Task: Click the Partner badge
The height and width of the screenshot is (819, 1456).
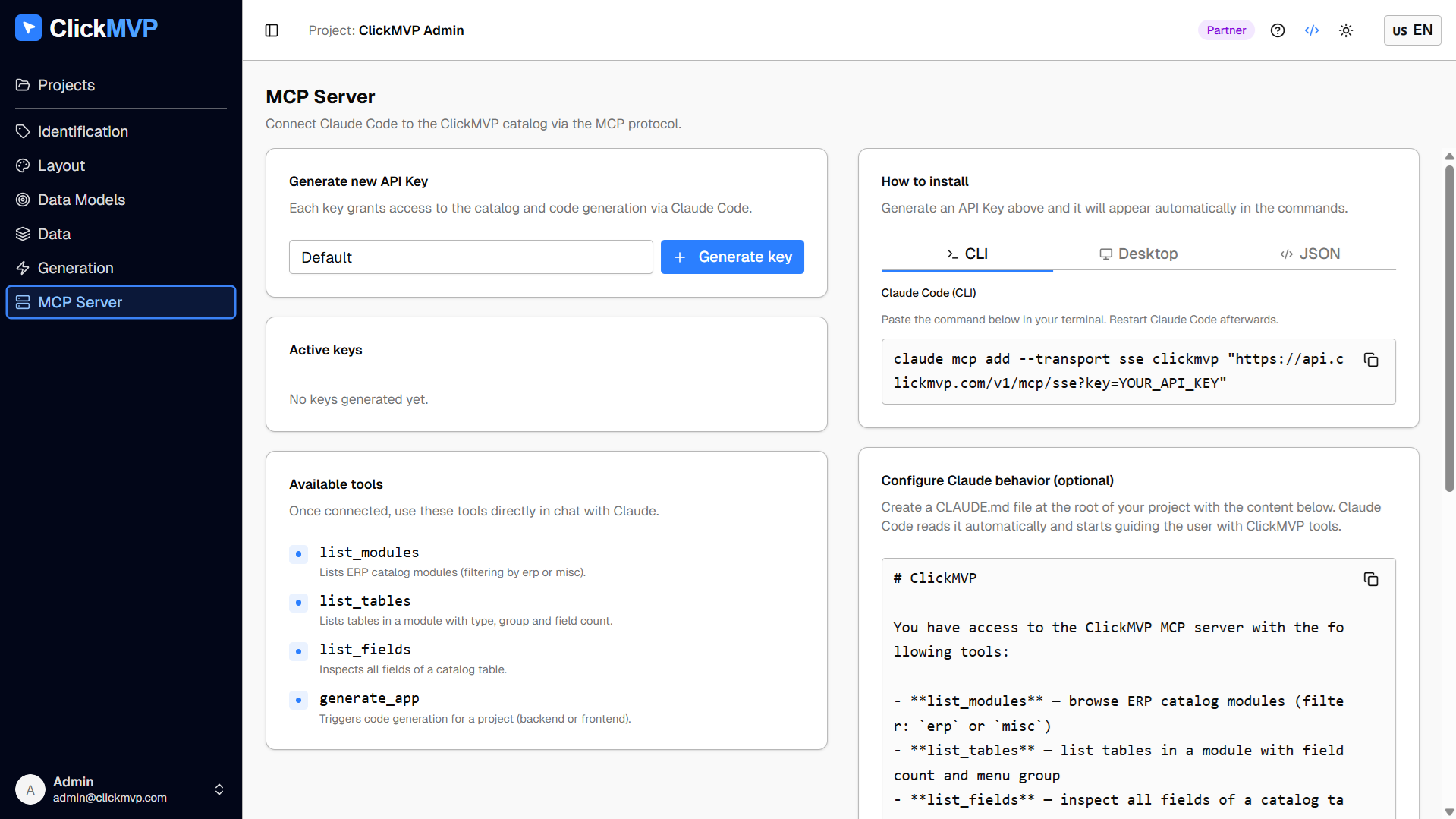Action: (1226, 30)
